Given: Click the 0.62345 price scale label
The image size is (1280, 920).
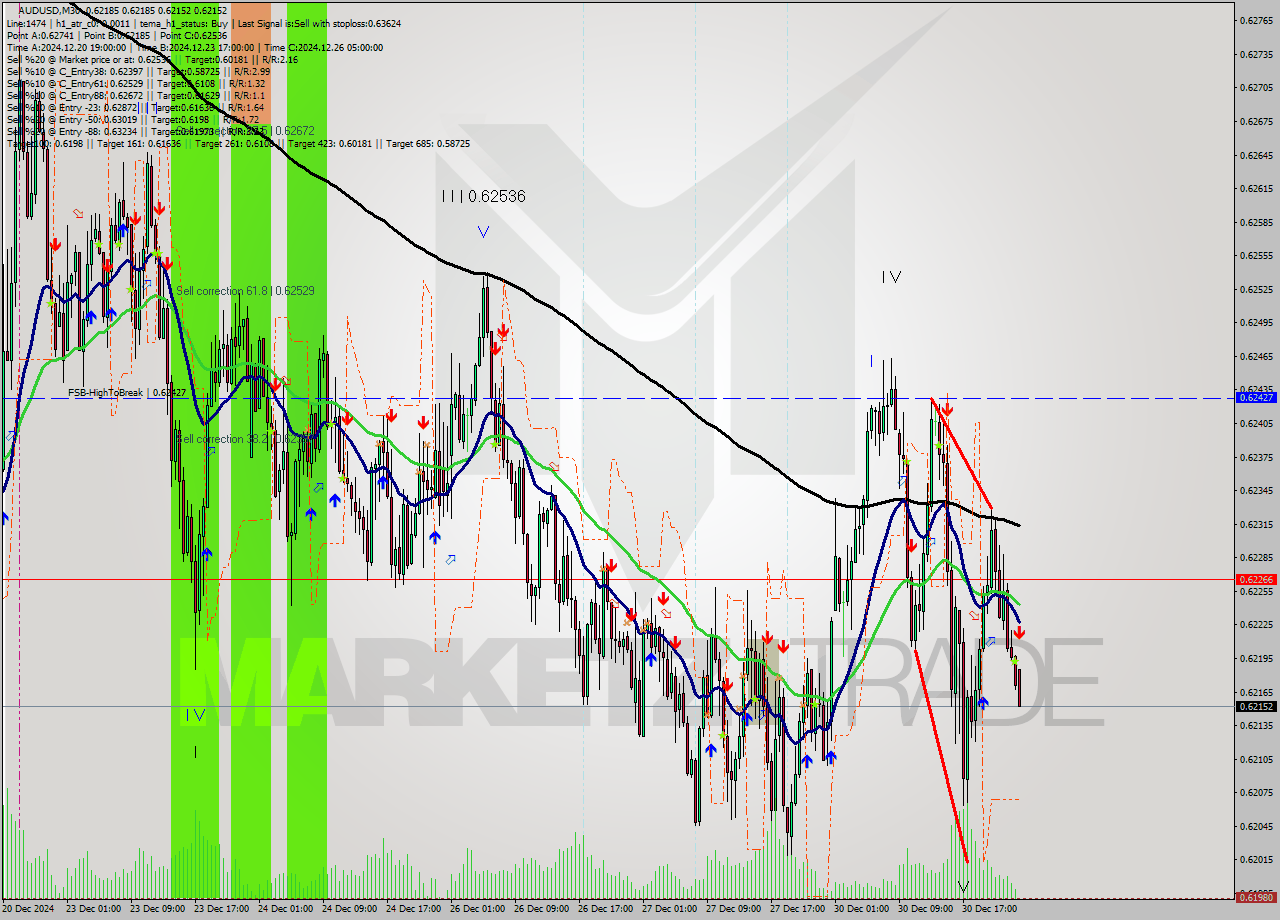Looking at the screenshot, I should [x=1256, y=490].
